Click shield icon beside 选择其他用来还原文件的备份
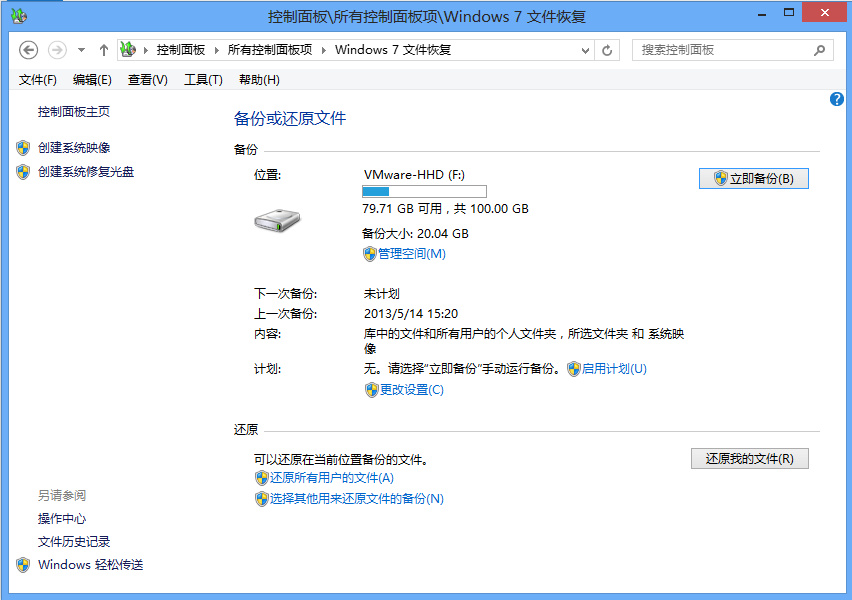Viewport: 852px width, 600px height. pos(261,499)
